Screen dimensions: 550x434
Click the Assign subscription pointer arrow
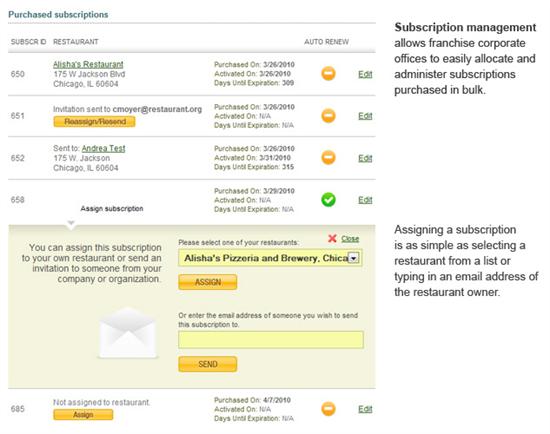[x=71, y=224]
